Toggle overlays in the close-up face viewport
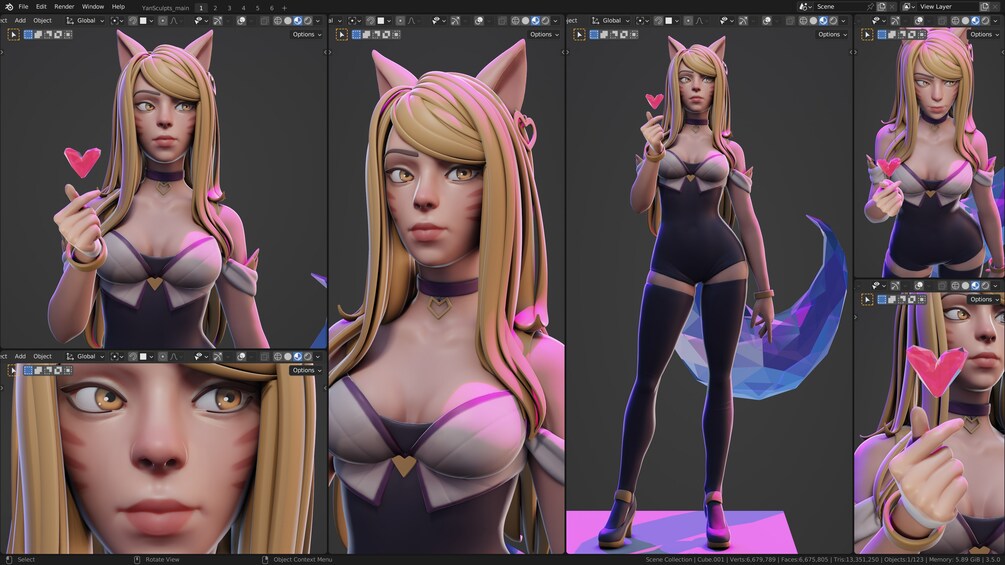The height and width of the screenshot is (565, 1005). (x=241, y=356)
